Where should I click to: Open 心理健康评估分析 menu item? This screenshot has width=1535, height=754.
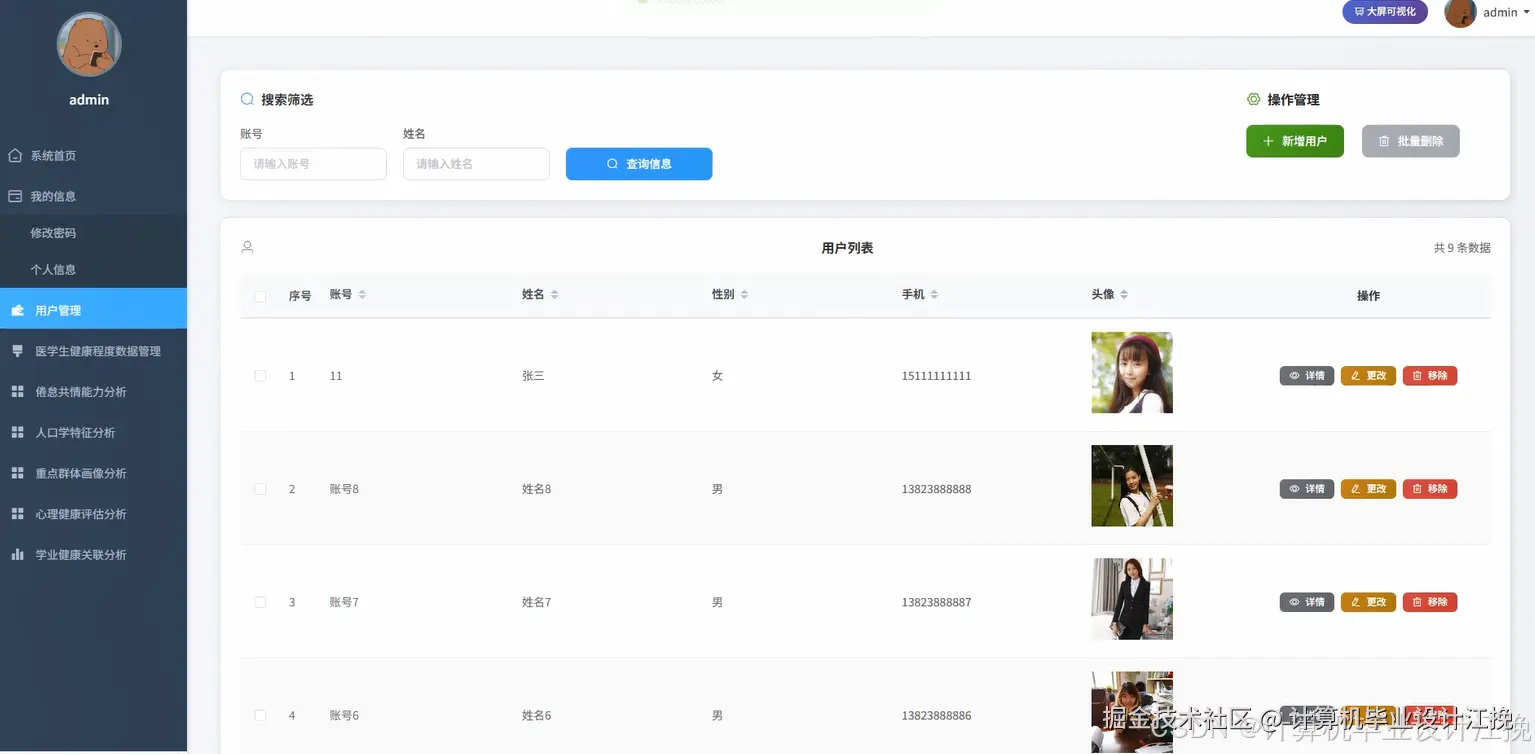point(93,514)
